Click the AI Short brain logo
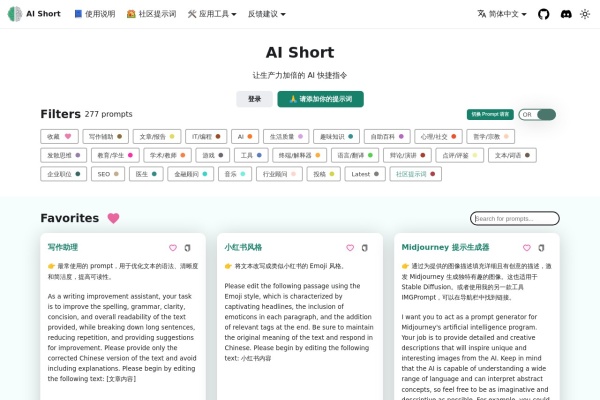This screenshot has height=400, width=600. [15, 14]
